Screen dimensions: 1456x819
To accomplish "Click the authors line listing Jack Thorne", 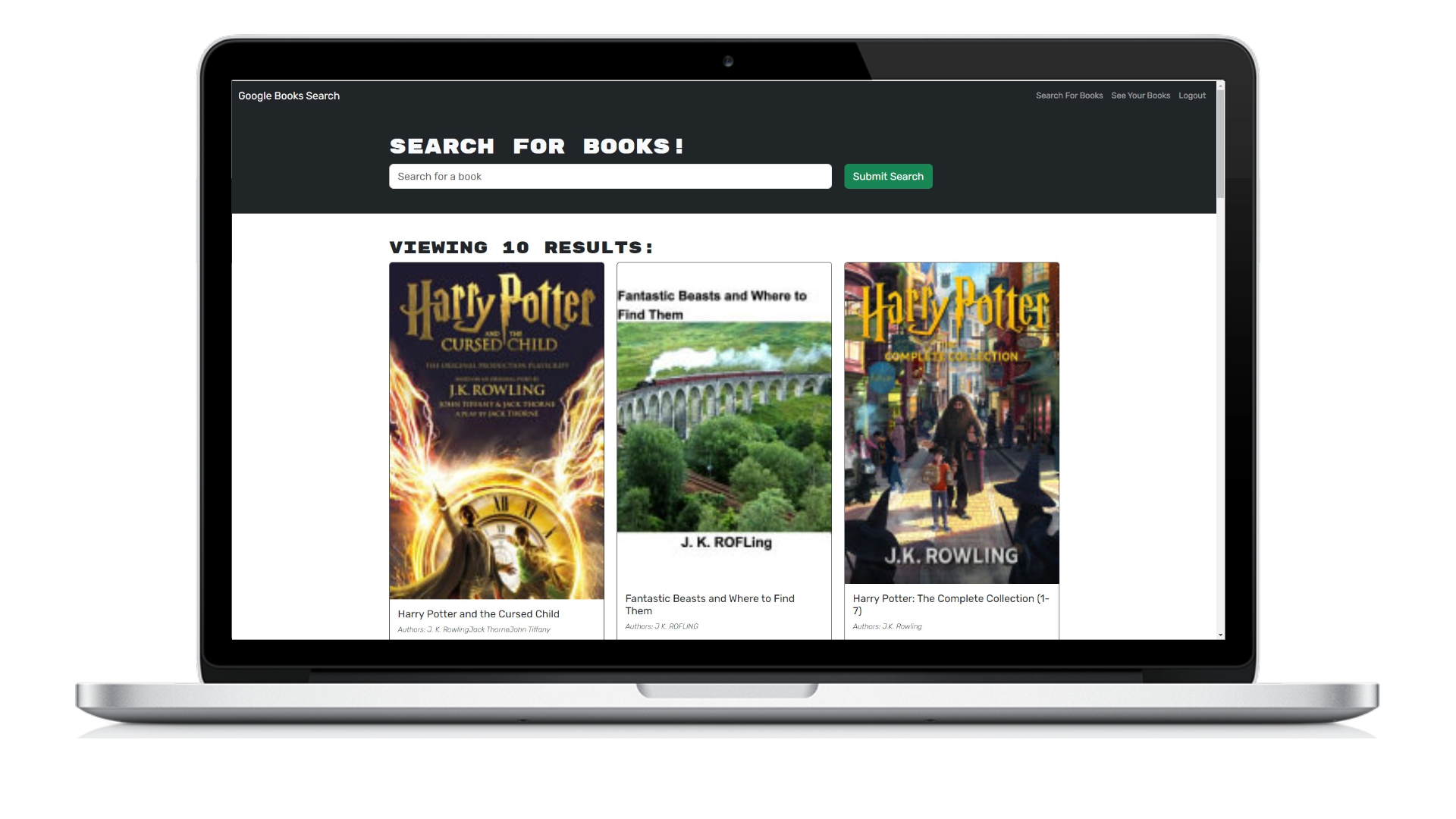I will click(474, 629).
